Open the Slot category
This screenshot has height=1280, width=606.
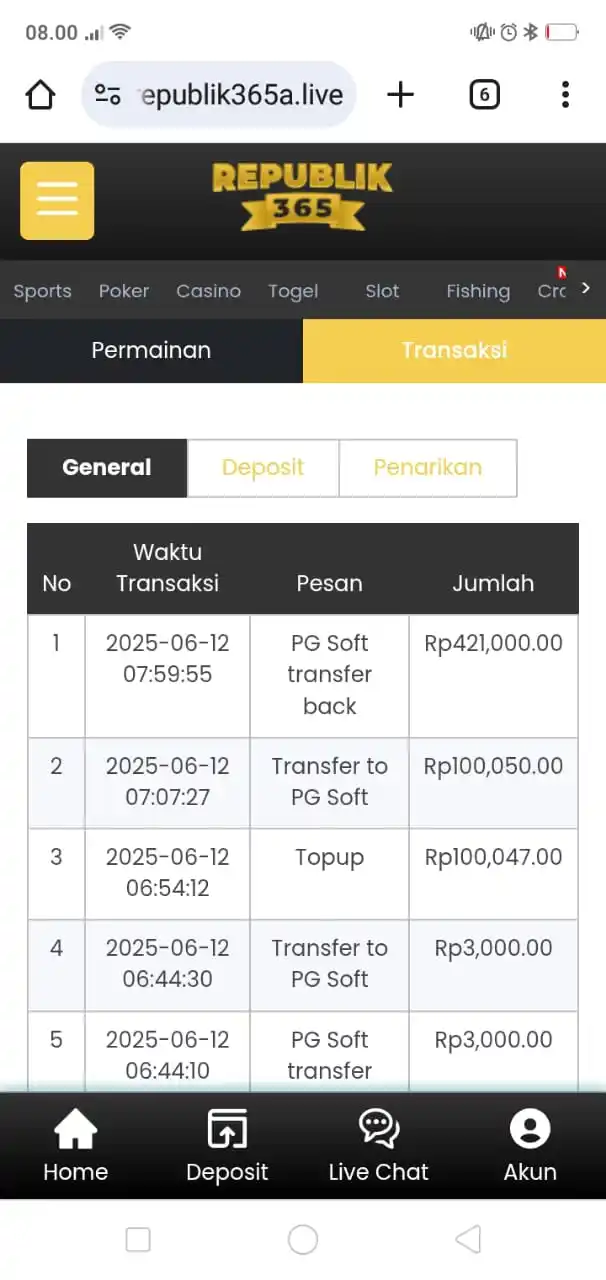(x=382, y=291)
